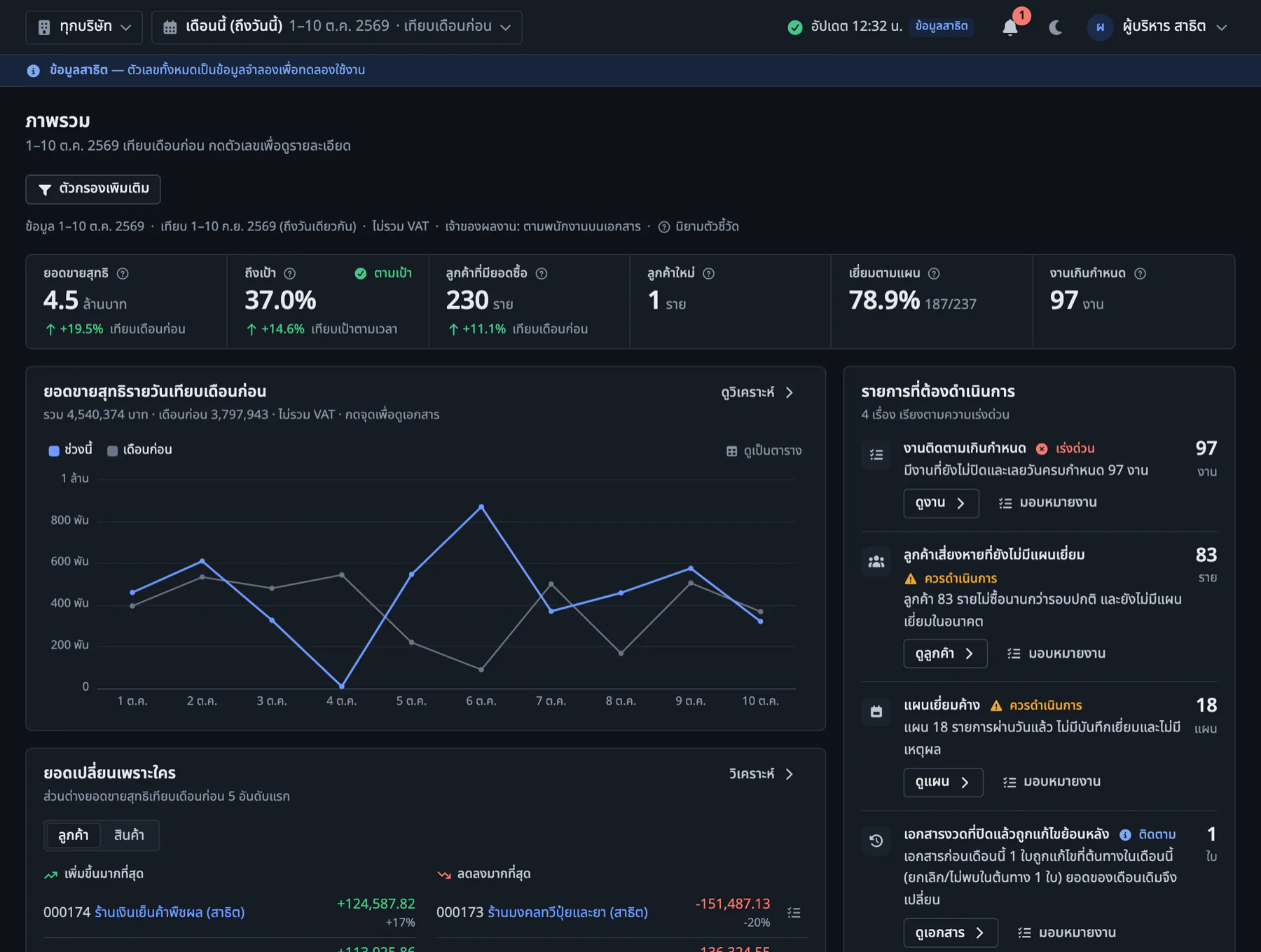Toggle the เดือนก่อน legend series
This screenshot has width=1261, height=952.
139,450
